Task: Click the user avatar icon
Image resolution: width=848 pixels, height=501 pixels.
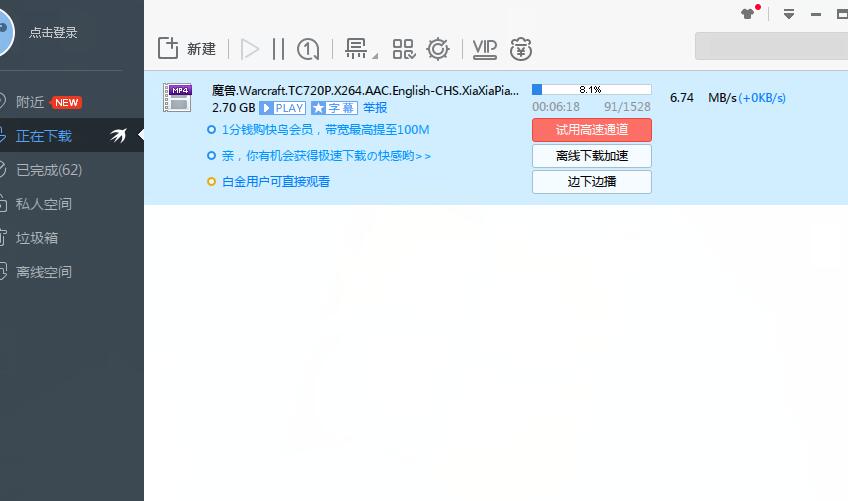Action: pos(5,32)
